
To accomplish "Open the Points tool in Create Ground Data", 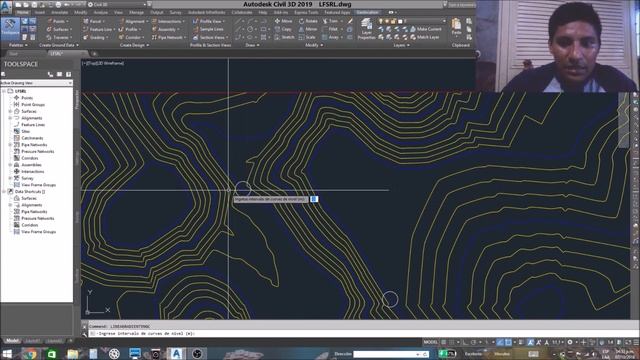I will point(57,21).
